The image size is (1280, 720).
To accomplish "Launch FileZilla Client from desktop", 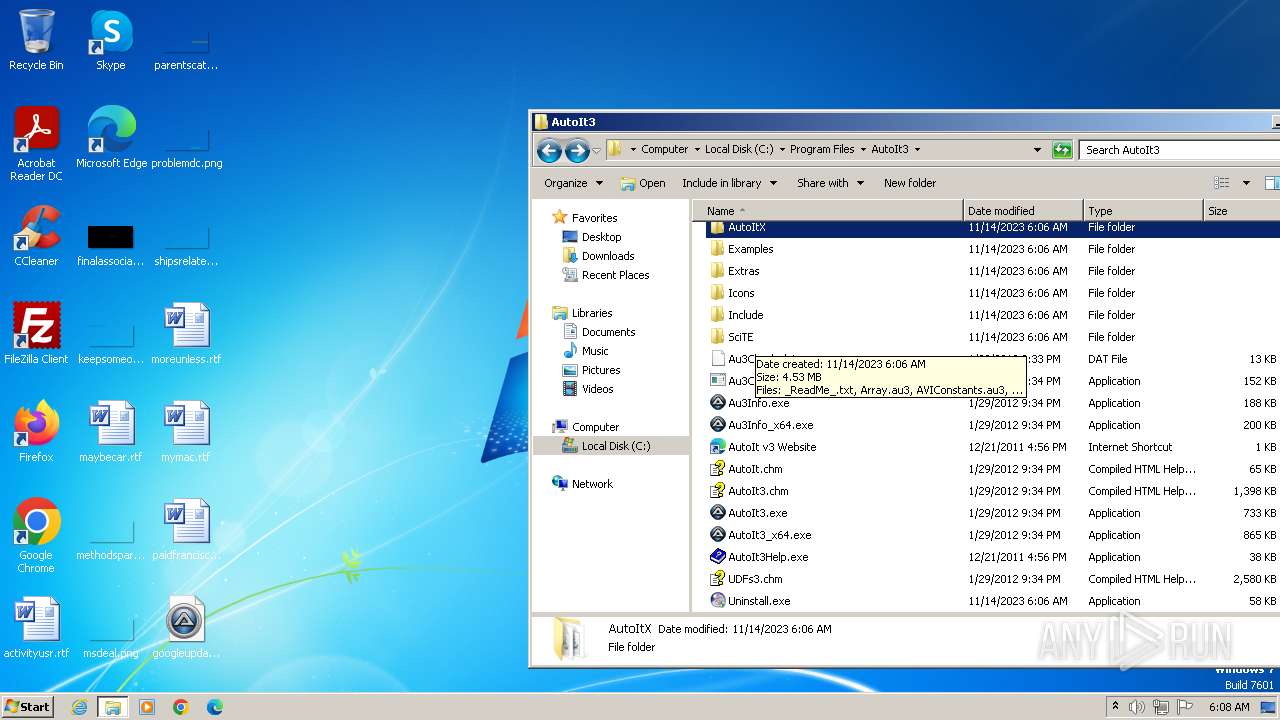I will click(x=36, y=334).
